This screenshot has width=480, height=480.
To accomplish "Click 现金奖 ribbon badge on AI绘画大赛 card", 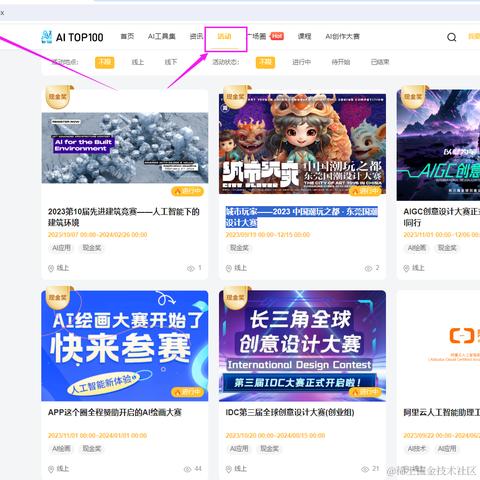I will click(x=58, y=297).
